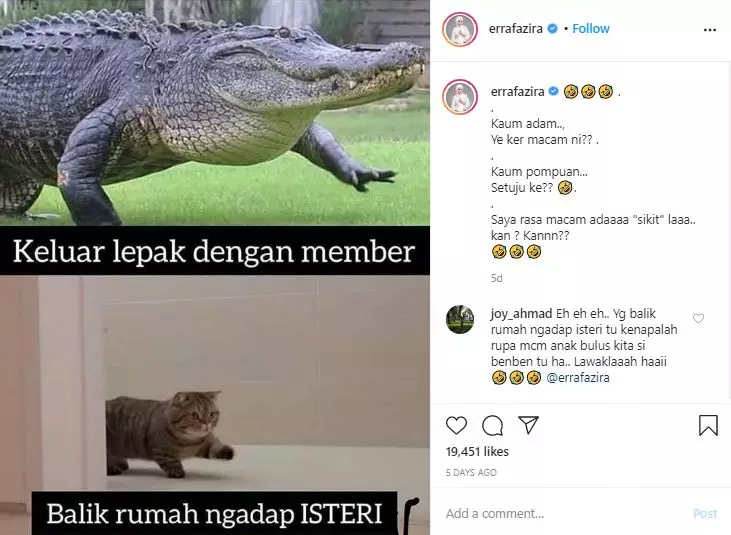
Task: Save post with bookmark icon
Action: tap(708, 425)
